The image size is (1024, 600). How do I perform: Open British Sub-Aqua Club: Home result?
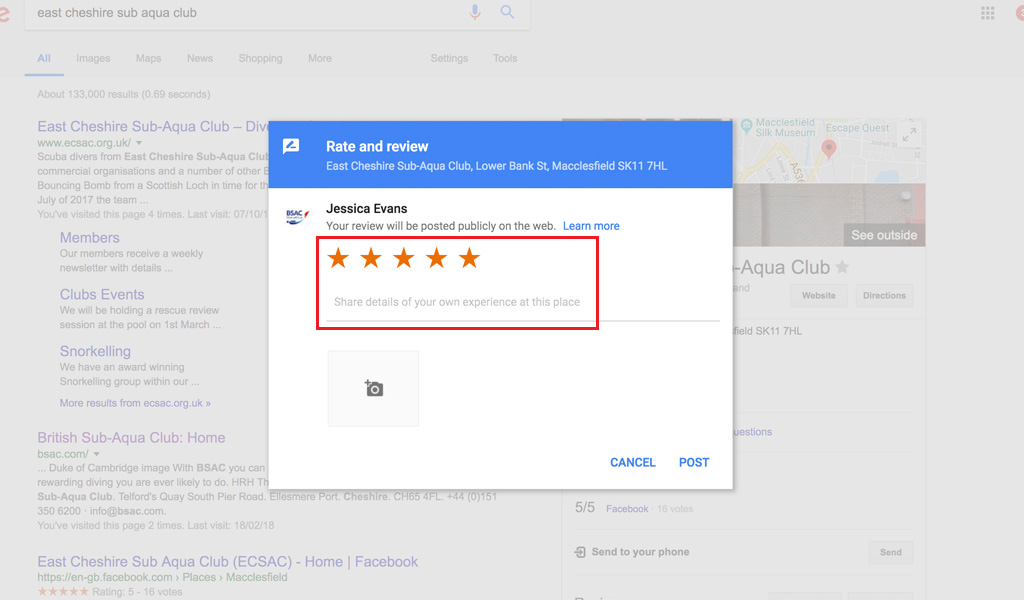[x=131, y=437]
